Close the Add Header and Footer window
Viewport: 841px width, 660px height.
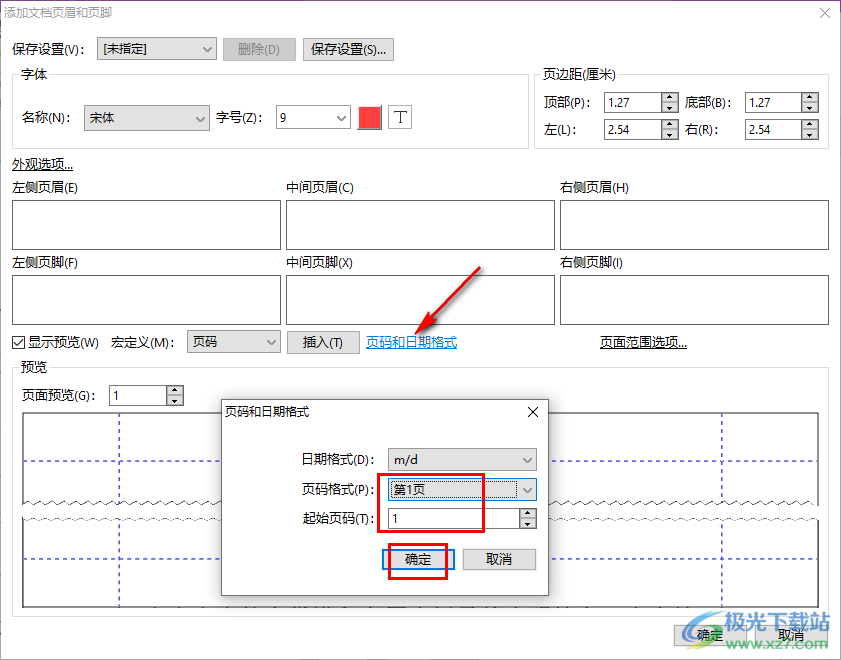click(x=825, y=13)
